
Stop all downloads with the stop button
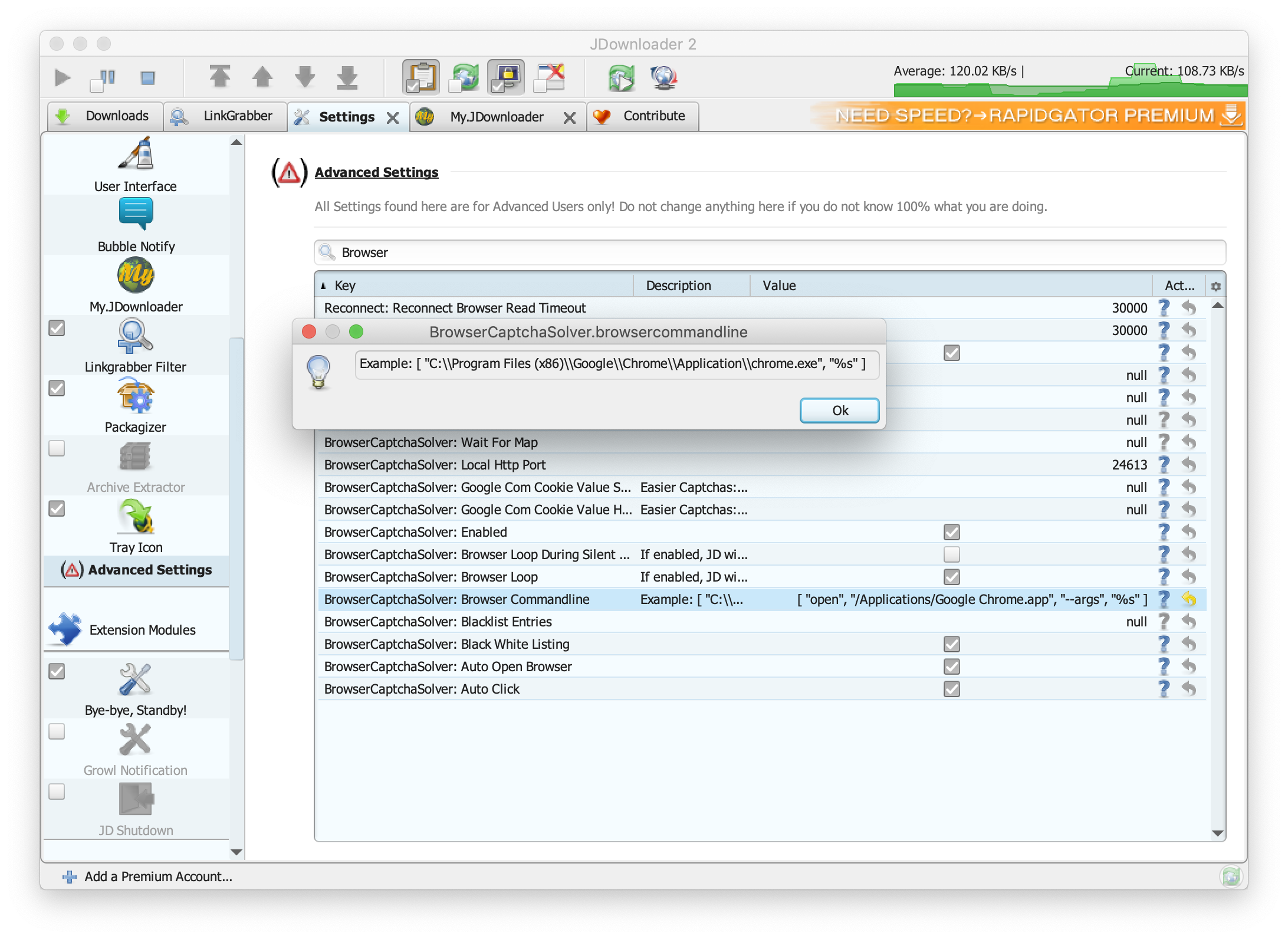(x=147, y=77)
